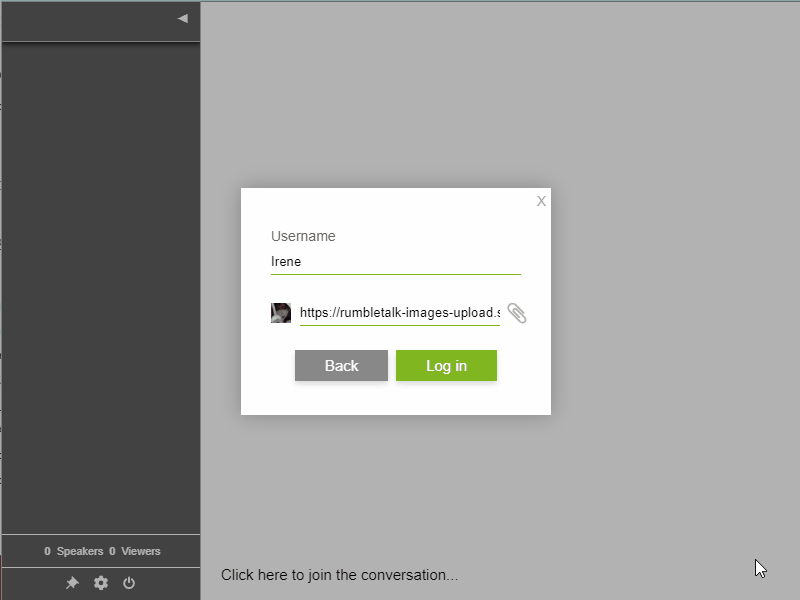Click the dark sidebar header bar
This screenshot has height=600, width=800.
(x=90, y=20)
